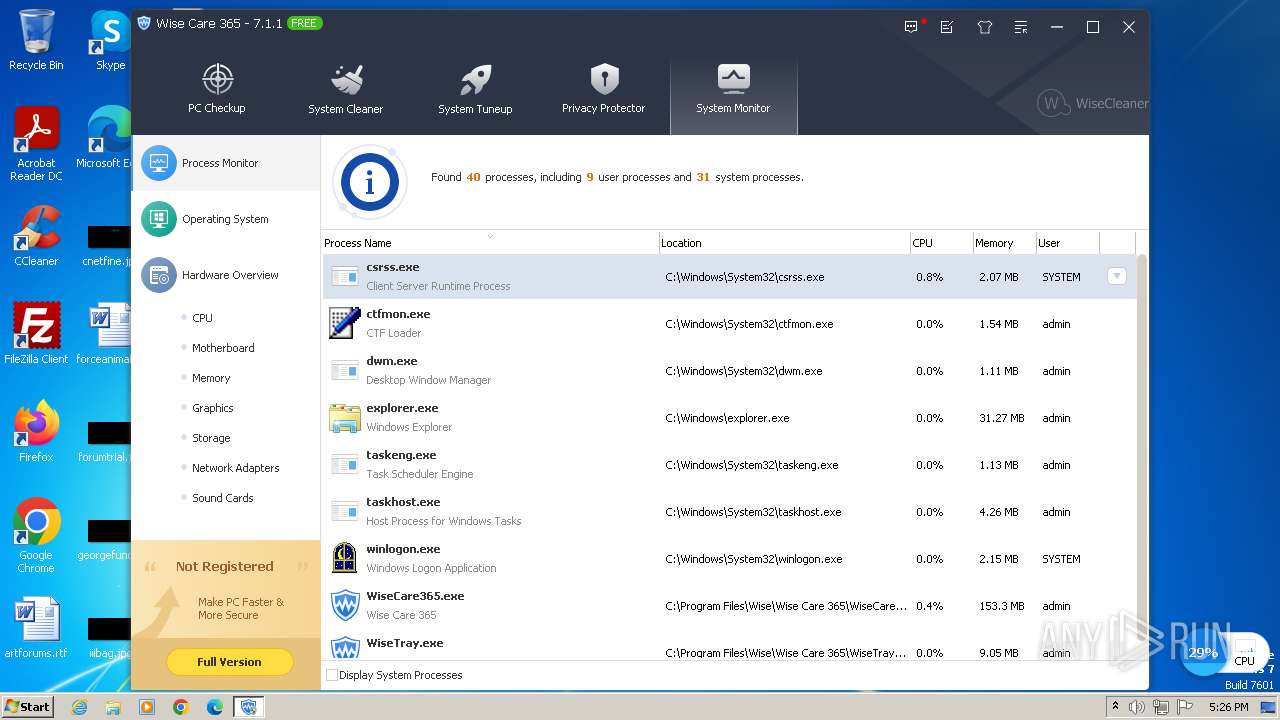Open artforums.rtf desktop file

tap(36, 628)
